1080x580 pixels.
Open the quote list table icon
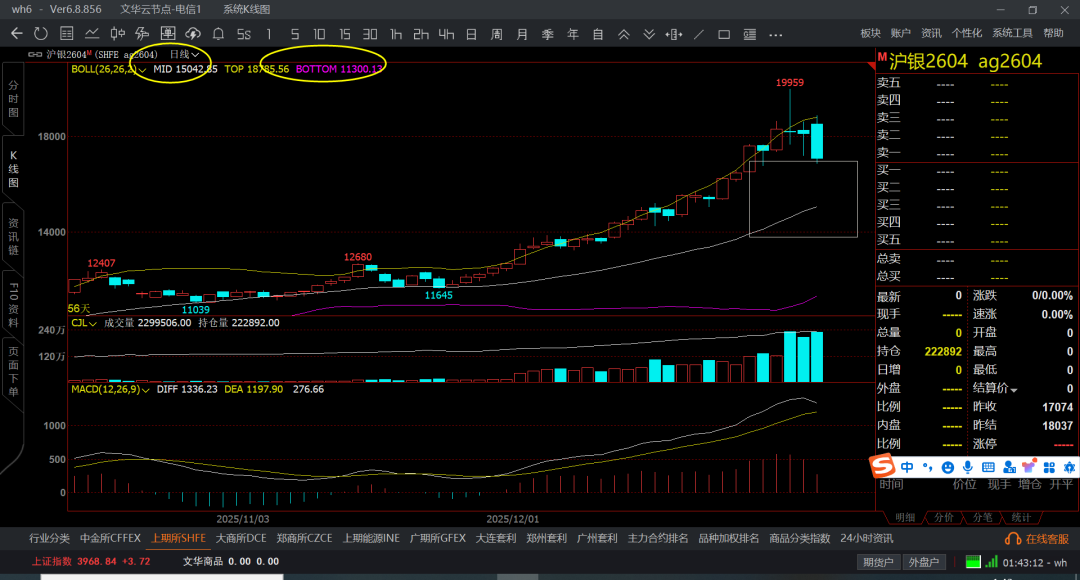(67, 34)
